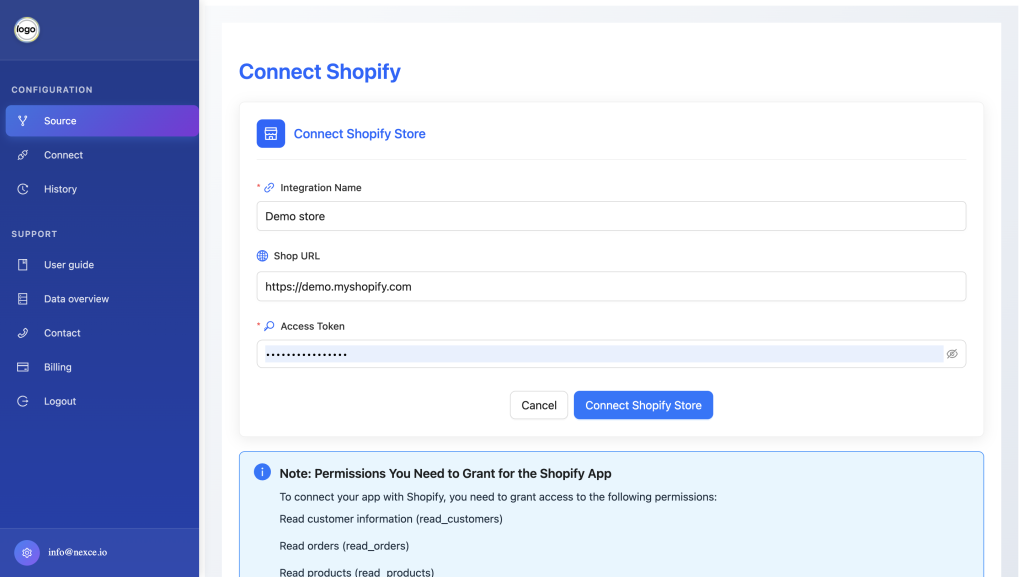Click the History clock icon
The image size is (1024, 577).
(x=23, y=189)
